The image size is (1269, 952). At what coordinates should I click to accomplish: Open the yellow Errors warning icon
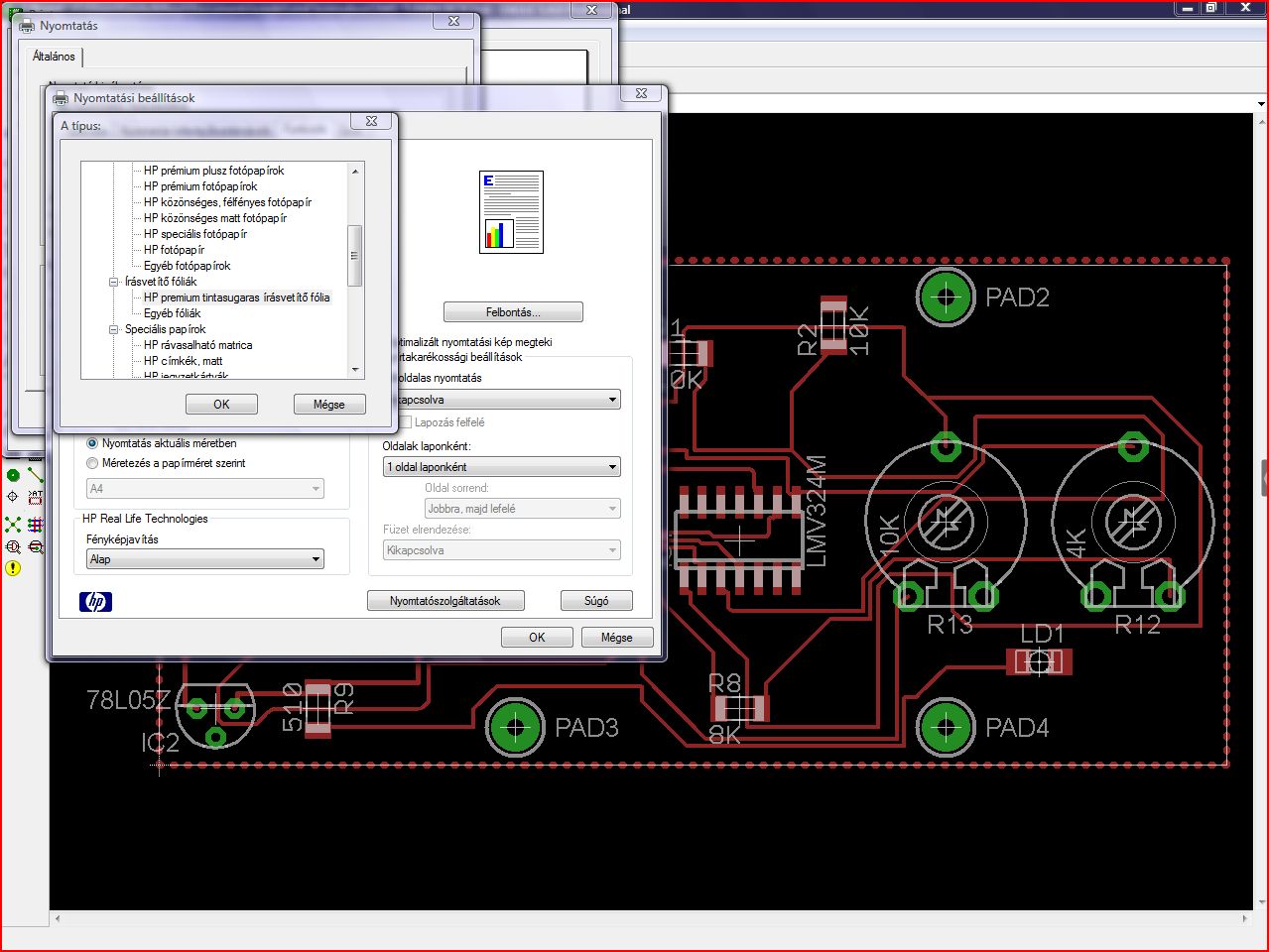(13, 568)
